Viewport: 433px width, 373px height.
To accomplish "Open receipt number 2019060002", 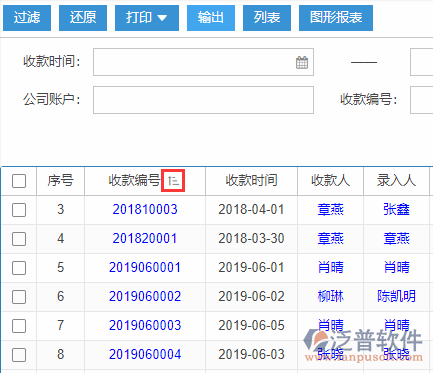I will point(145,296).
